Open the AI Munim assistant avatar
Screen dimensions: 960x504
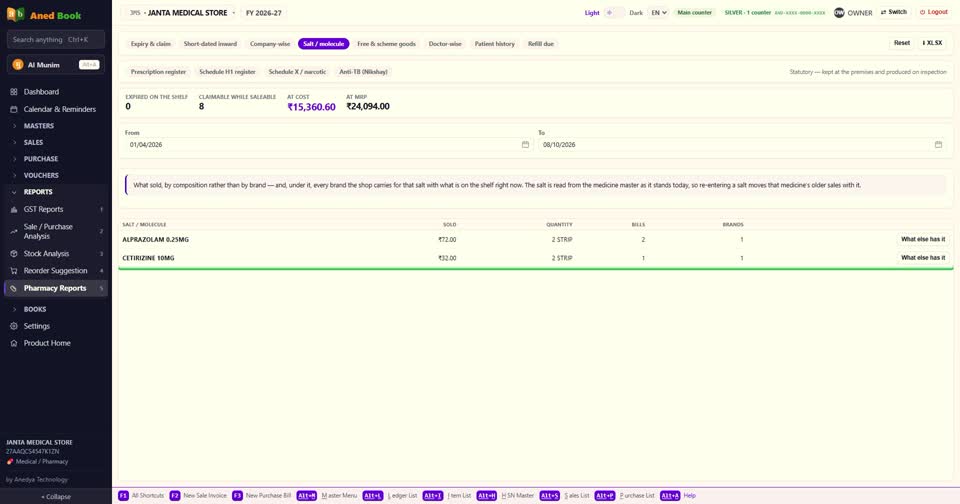pyautogui.click(x=18, y=64)
